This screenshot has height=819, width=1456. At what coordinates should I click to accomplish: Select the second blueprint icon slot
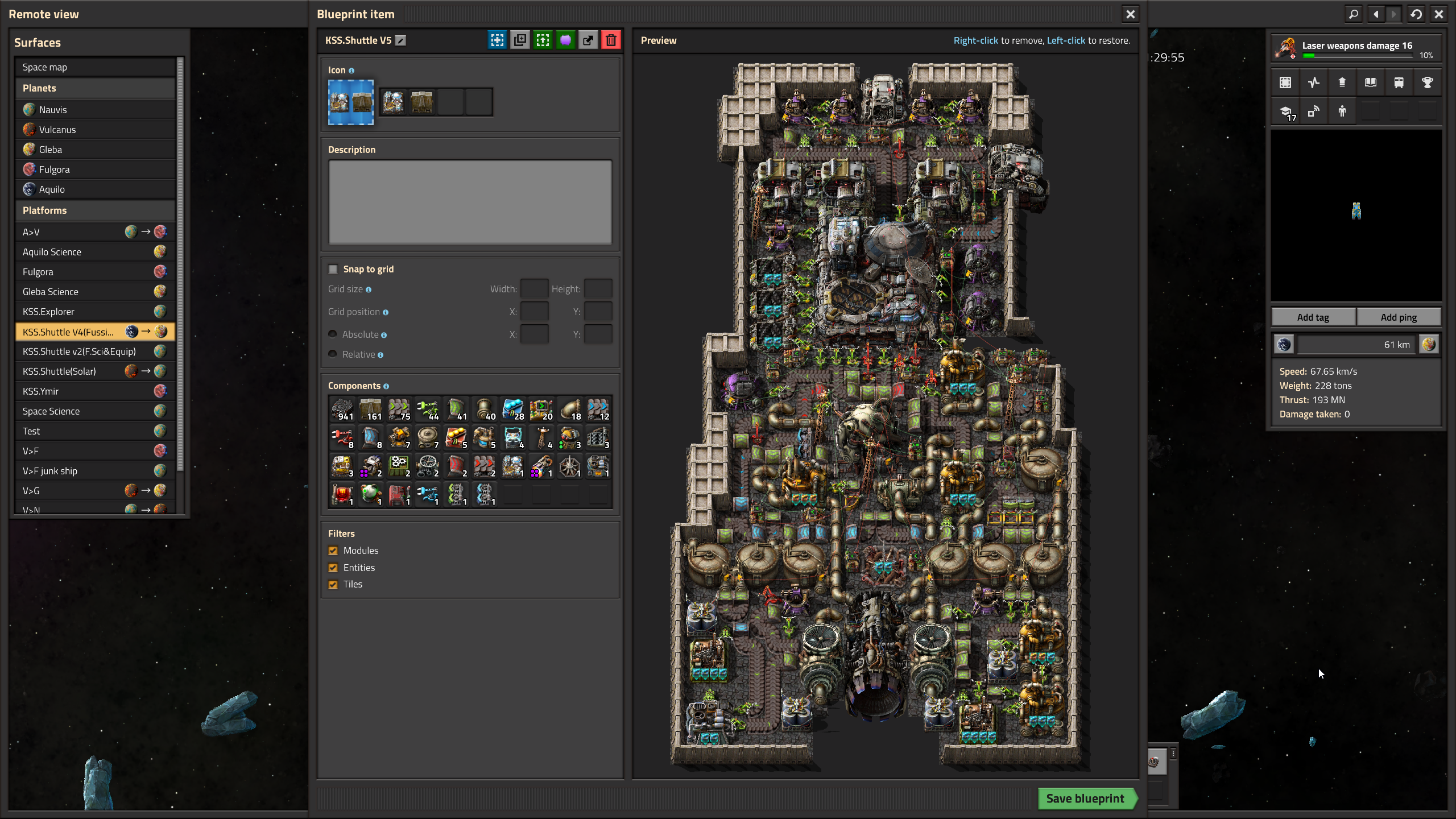(422, 102)
